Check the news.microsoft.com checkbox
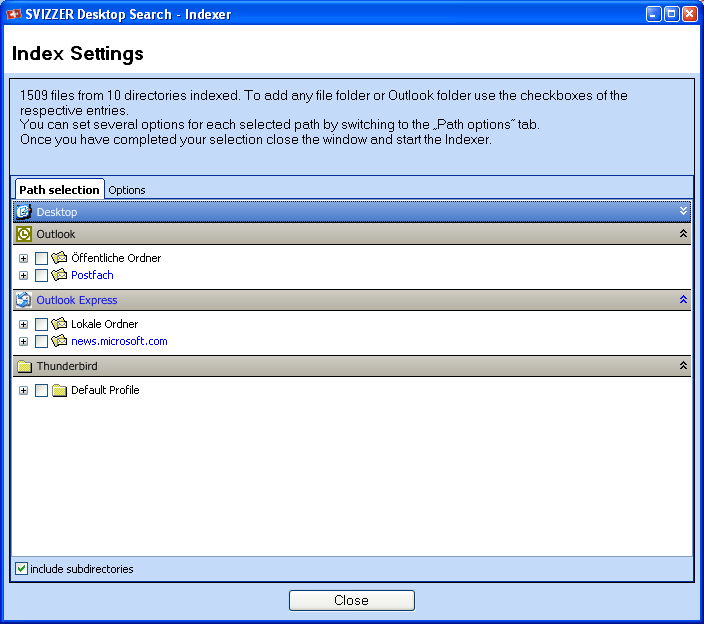 tap(41, 341)
